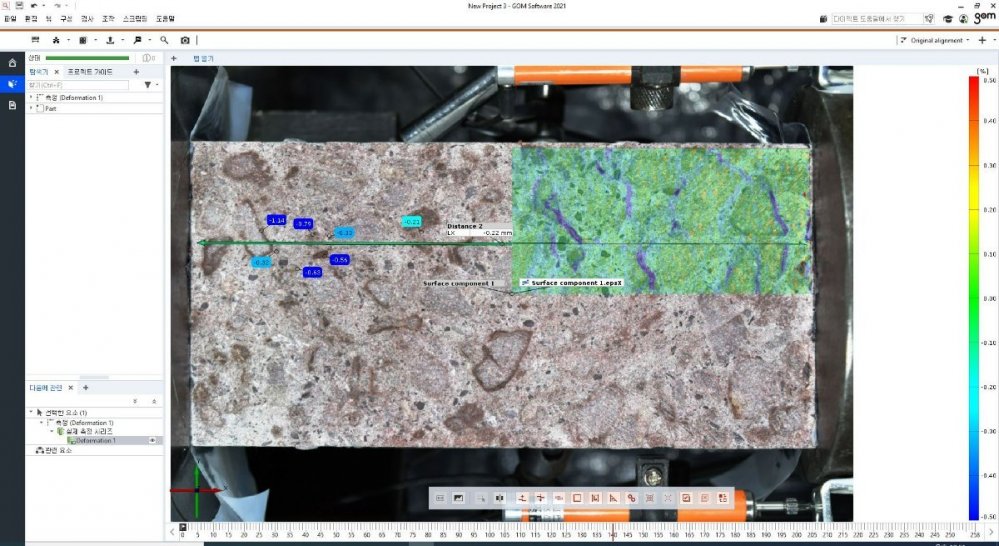
Task: Click the user account icon near GOM logo
Action: click(x=962, y=19)
